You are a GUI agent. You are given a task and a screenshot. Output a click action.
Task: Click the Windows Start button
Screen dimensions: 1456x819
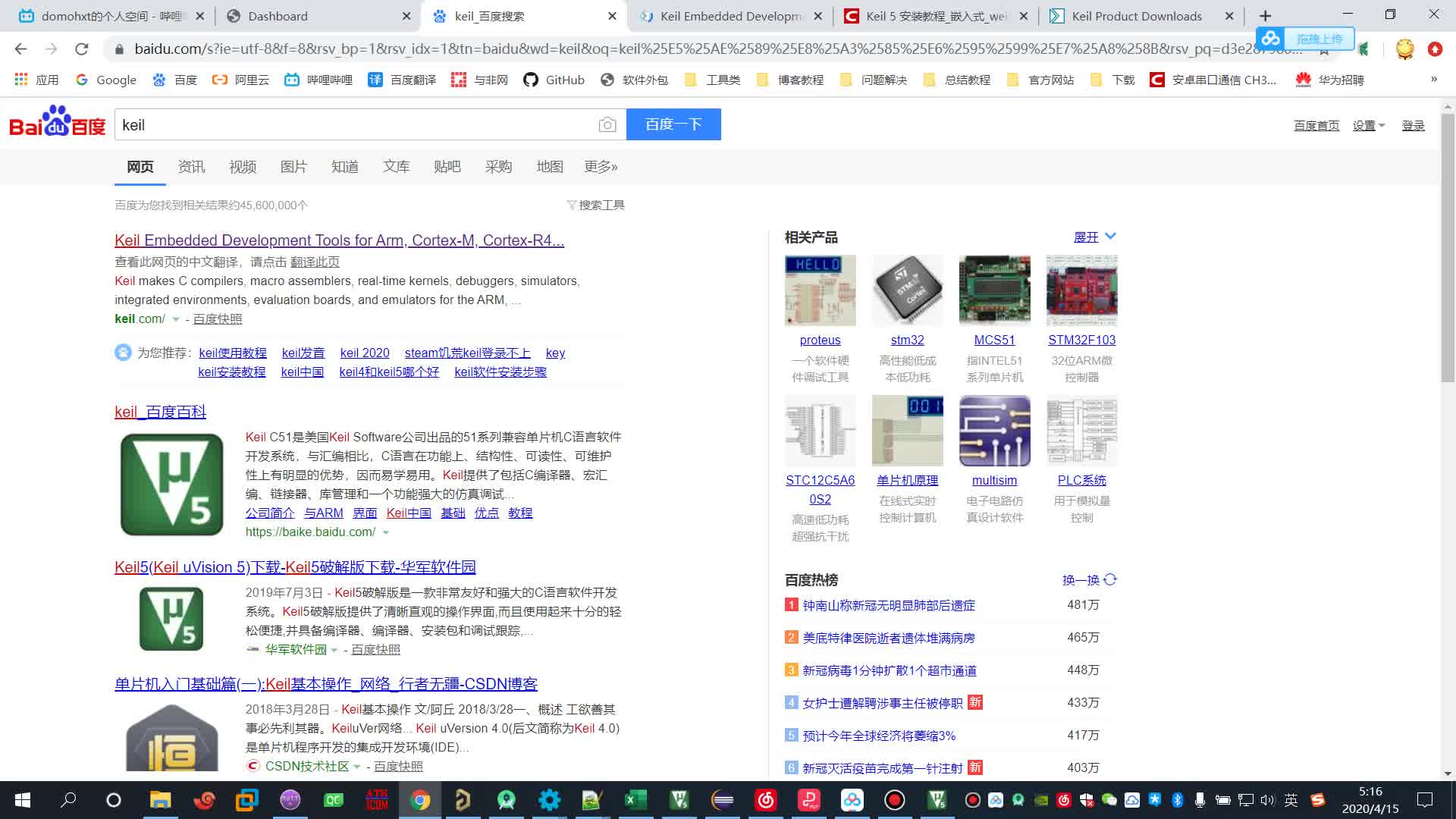click(23, 800)
